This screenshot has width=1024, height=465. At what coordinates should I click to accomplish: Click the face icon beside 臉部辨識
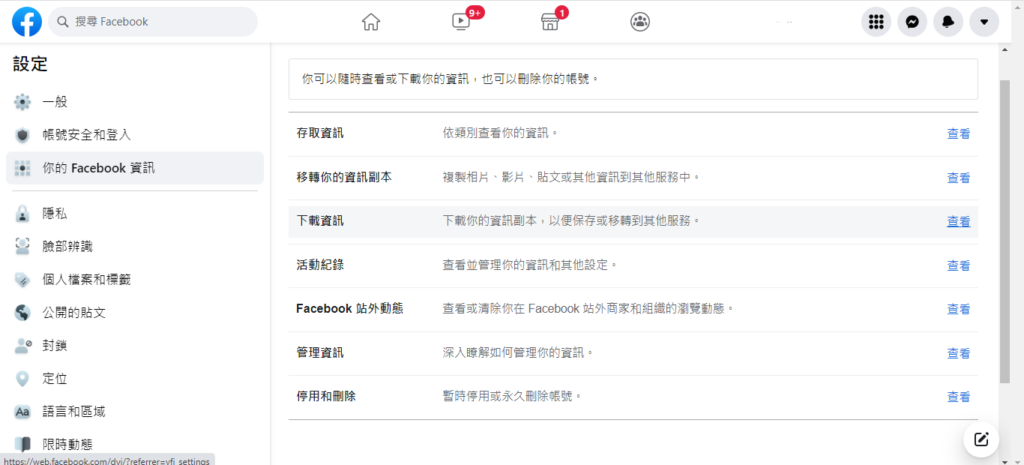click(23, 247)
